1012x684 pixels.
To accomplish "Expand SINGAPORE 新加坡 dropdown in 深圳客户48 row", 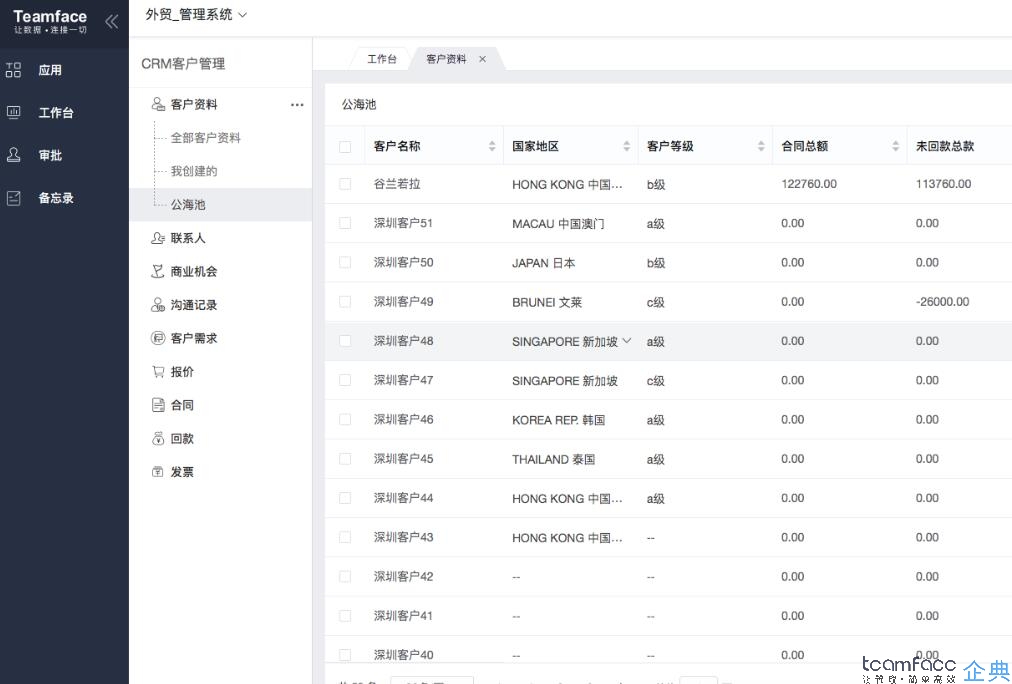I will coord(627,341).
